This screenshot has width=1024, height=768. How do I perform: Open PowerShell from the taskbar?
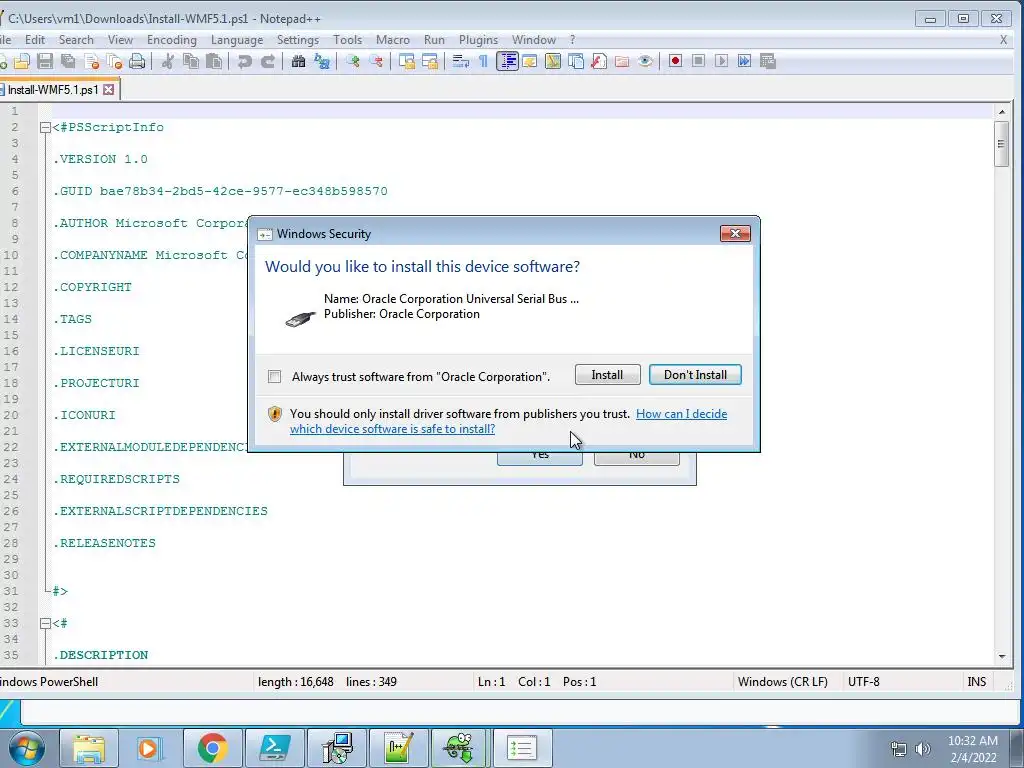tap(275, 748)
